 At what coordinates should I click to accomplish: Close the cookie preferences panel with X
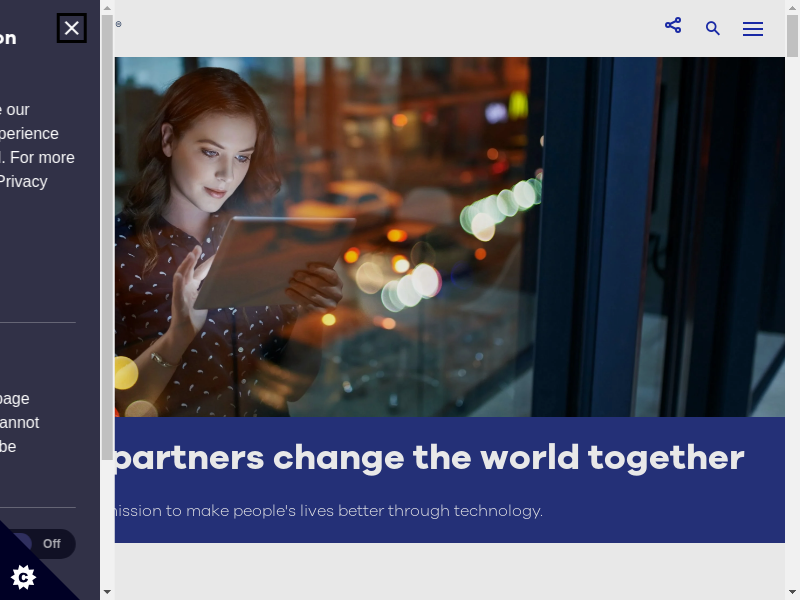(71, 28)
